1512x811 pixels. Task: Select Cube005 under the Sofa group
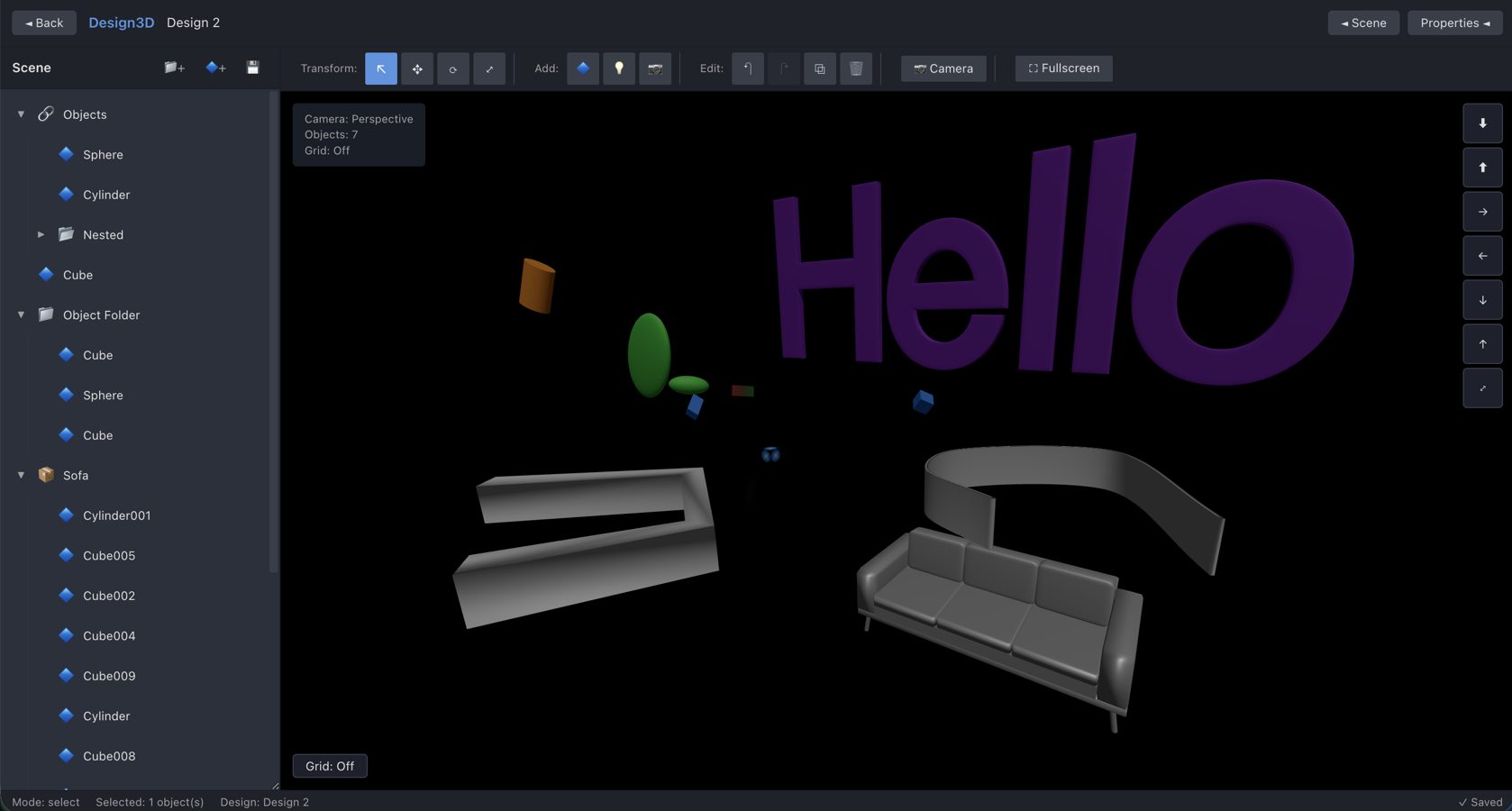tap(108, 555)
